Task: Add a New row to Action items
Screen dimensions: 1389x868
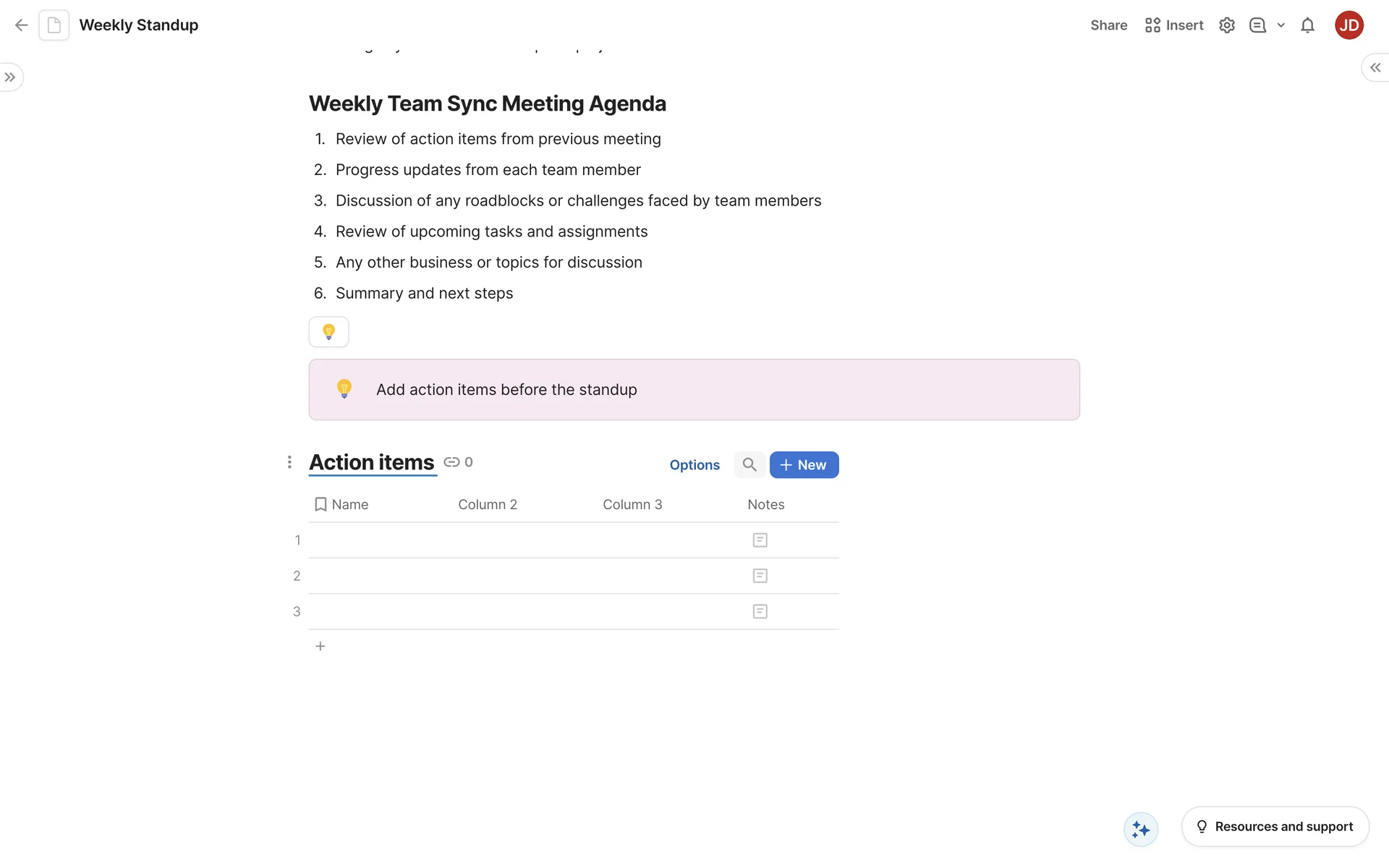Action: coord(804,465)
